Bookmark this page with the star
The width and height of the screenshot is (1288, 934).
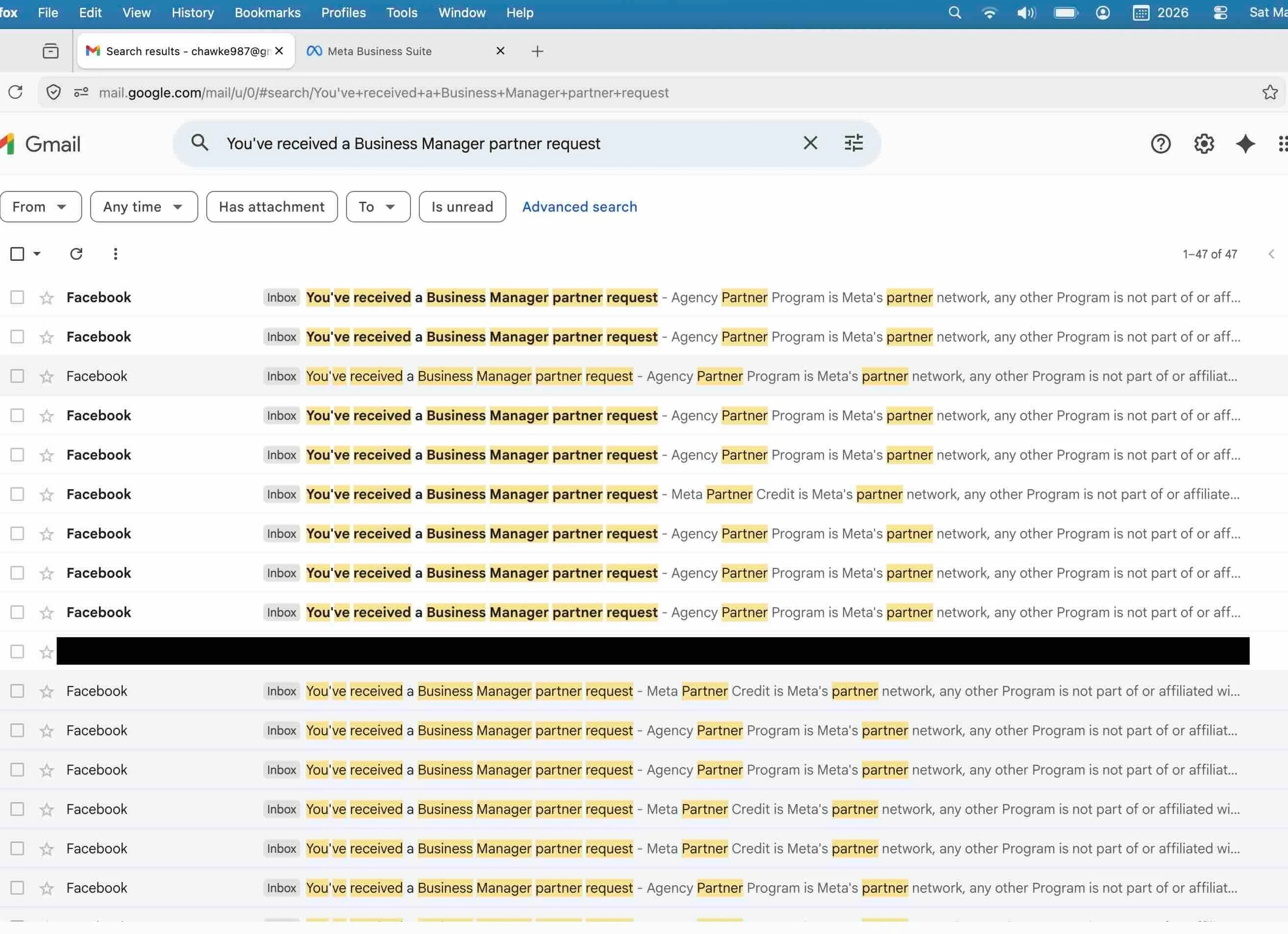[1270, 92]
